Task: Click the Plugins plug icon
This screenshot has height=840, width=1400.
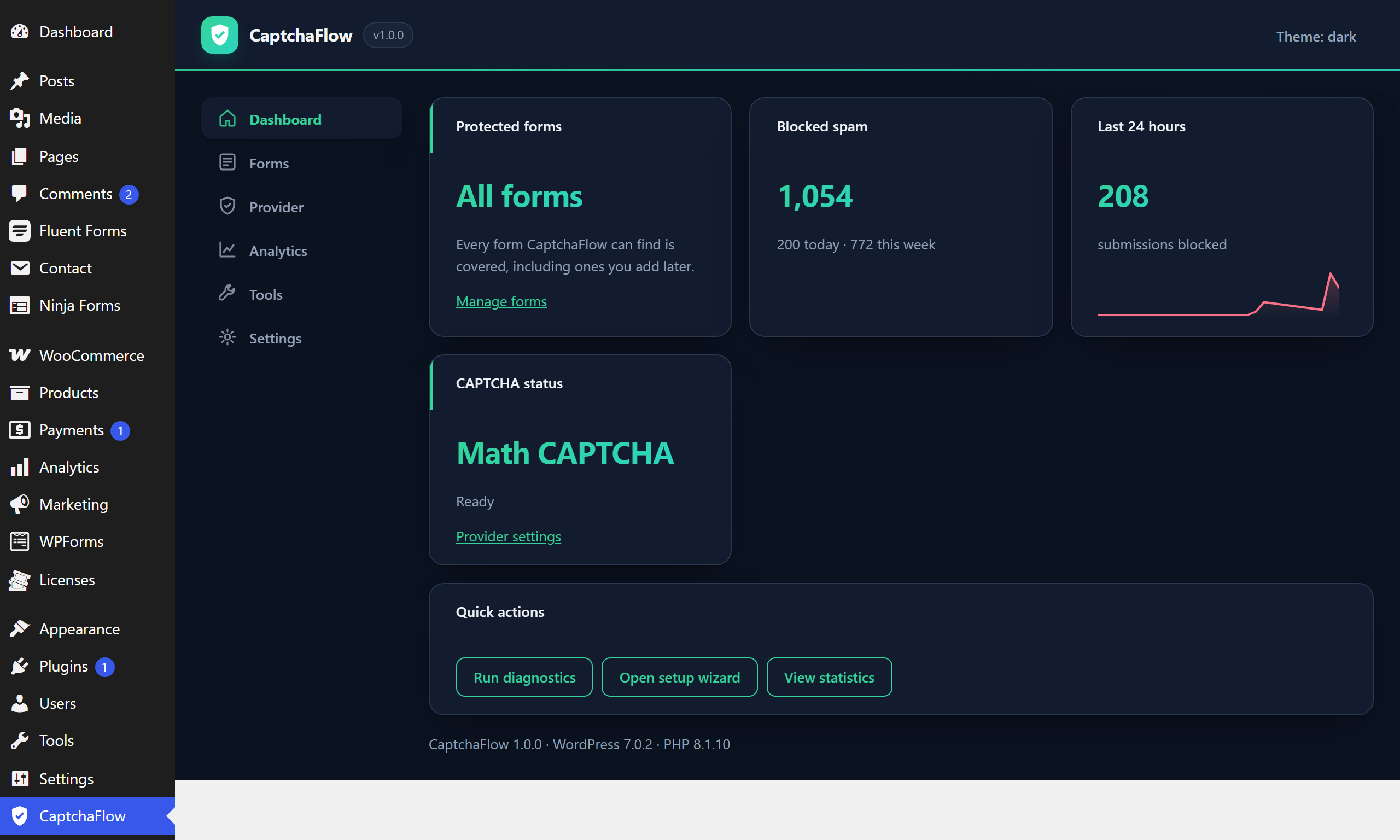Action: tap(20, 666)
